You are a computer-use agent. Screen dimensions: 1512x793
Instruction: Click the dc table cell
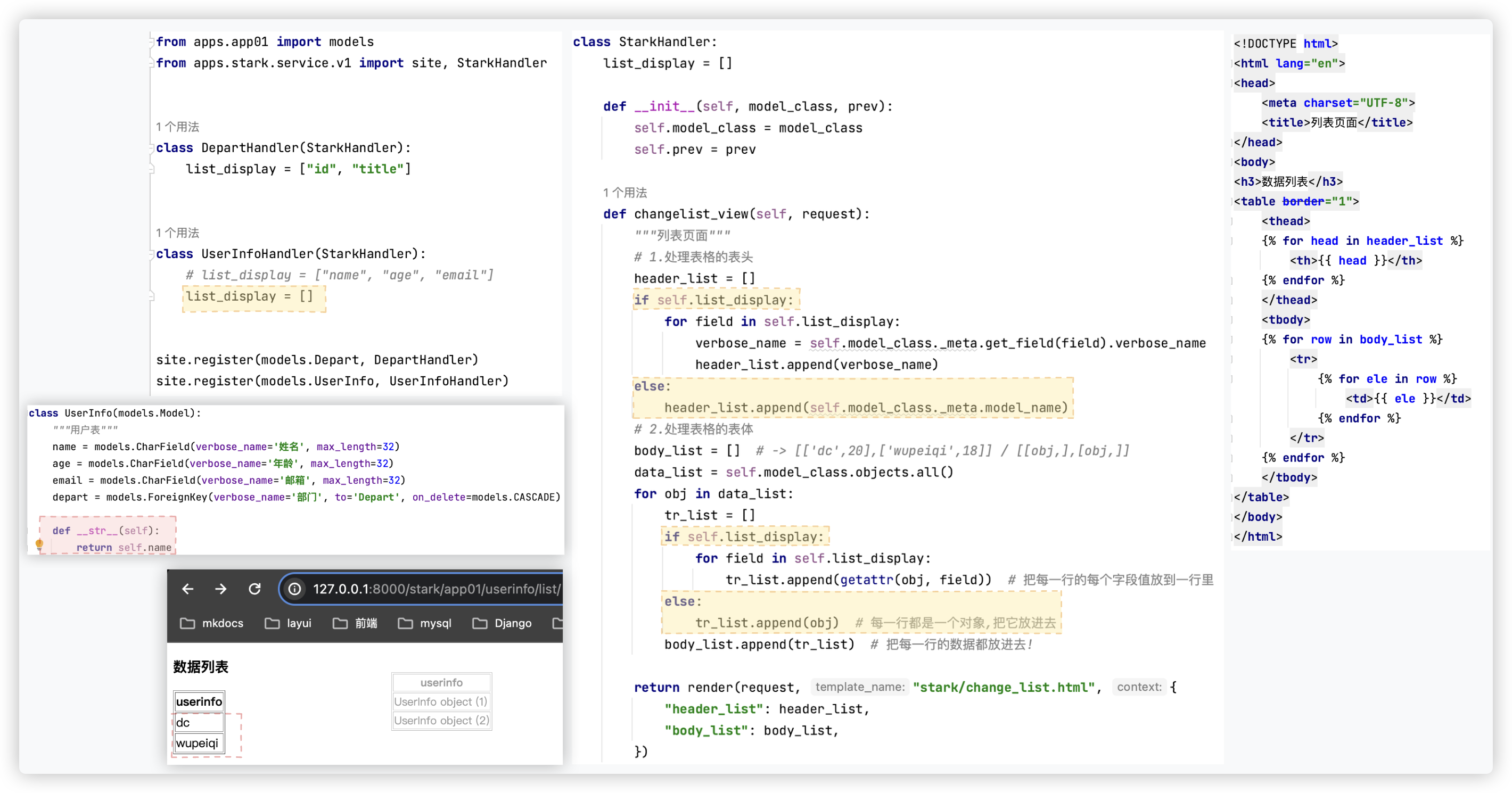198,723
